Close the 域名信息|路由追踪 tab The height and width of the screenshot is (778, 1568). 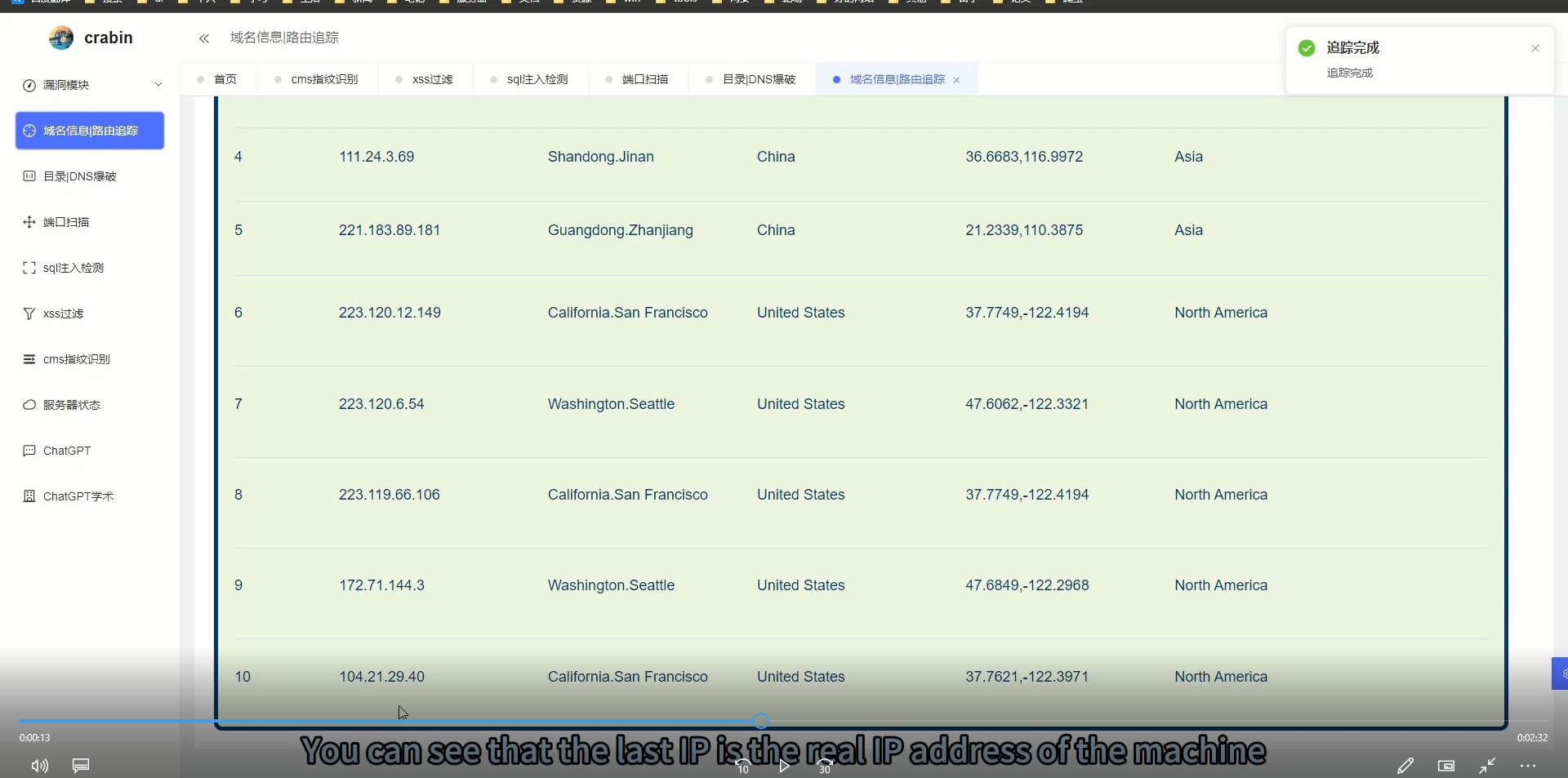point(956,80)
